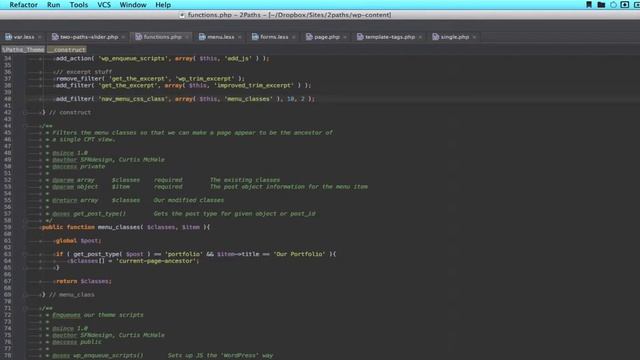This screenshot has height=360, width=640.
Task: Select the __construct breadcrumb
Action: [x=67, y=49]
